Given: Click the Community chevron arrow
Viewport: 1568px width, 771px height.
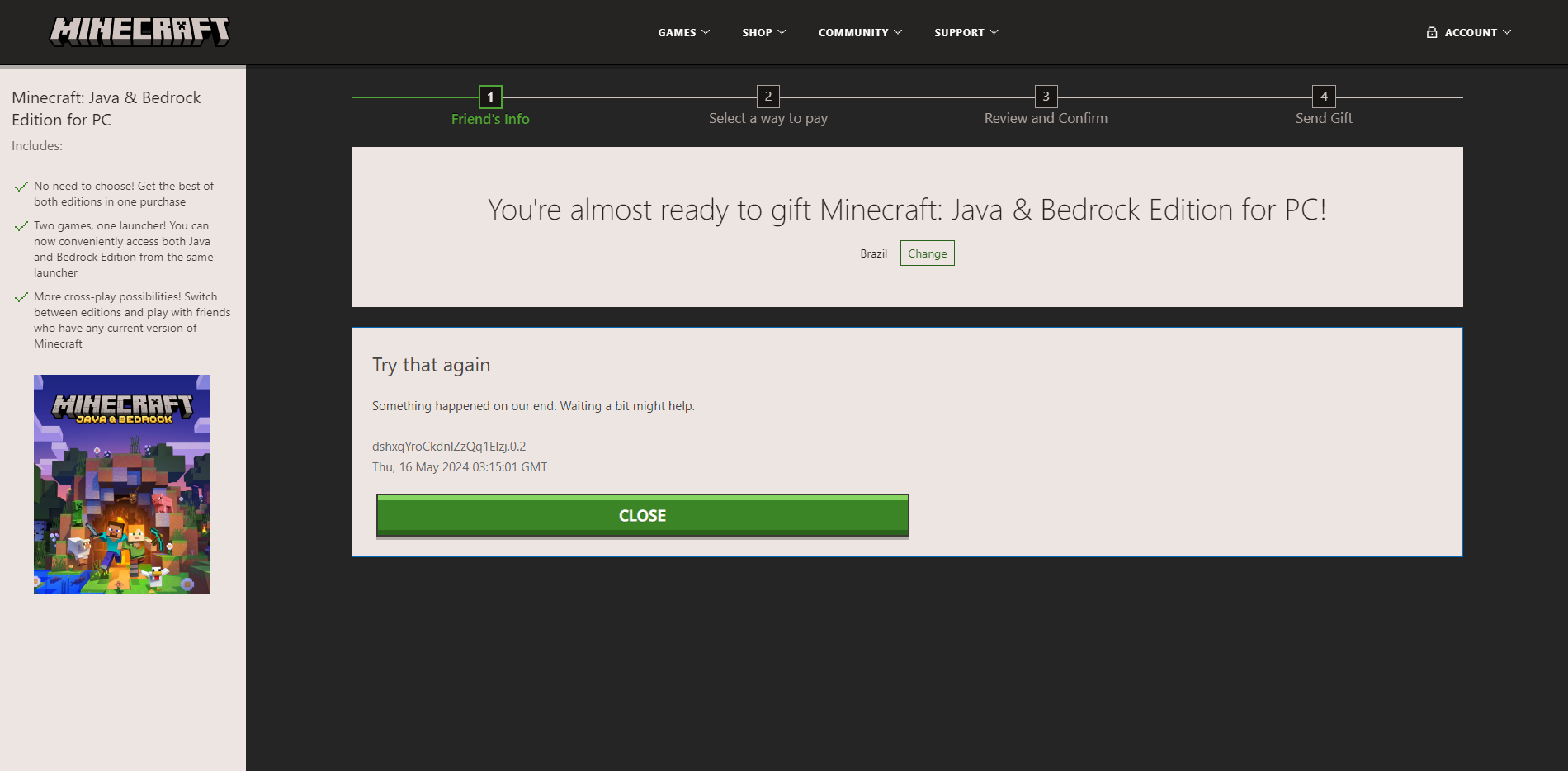Looking at the screenshot, I should click(x=898, y=32).
